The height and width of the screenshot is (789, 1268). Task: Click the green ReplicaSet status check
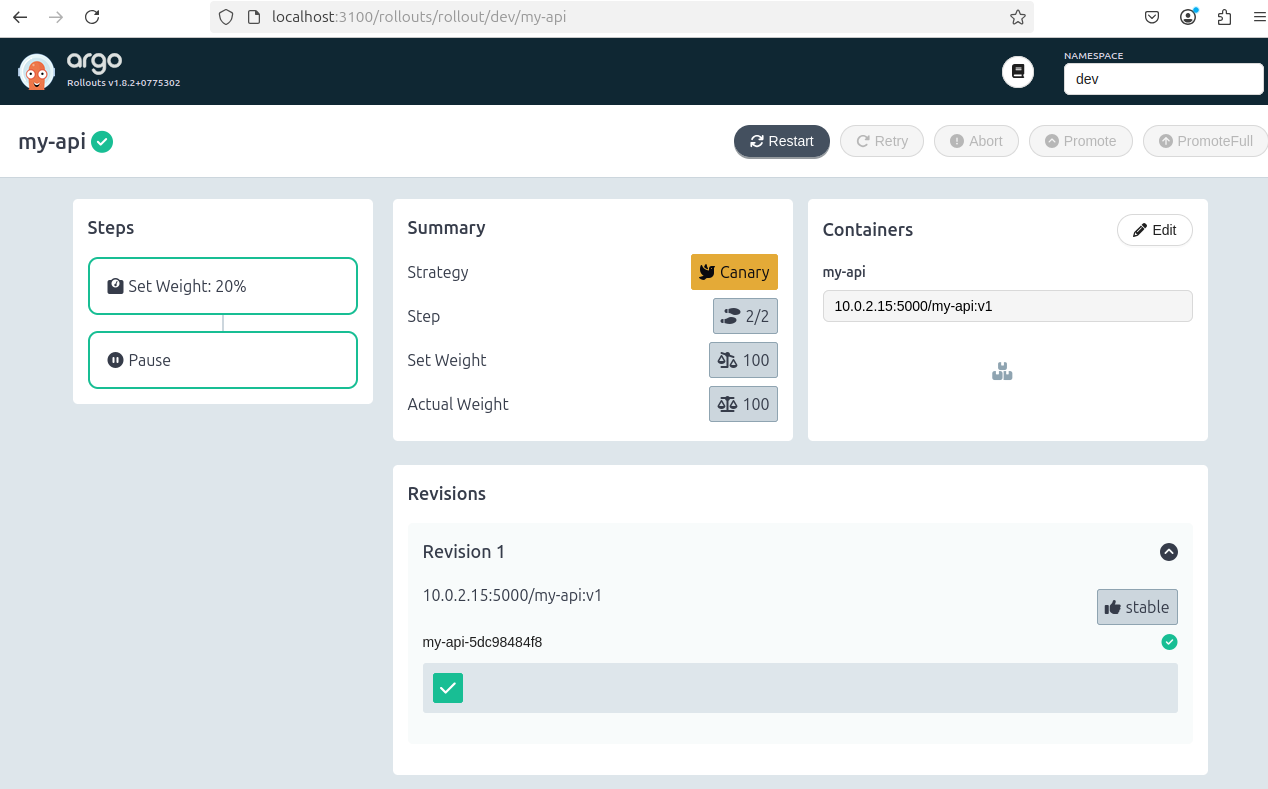[x=1169, y=642]
